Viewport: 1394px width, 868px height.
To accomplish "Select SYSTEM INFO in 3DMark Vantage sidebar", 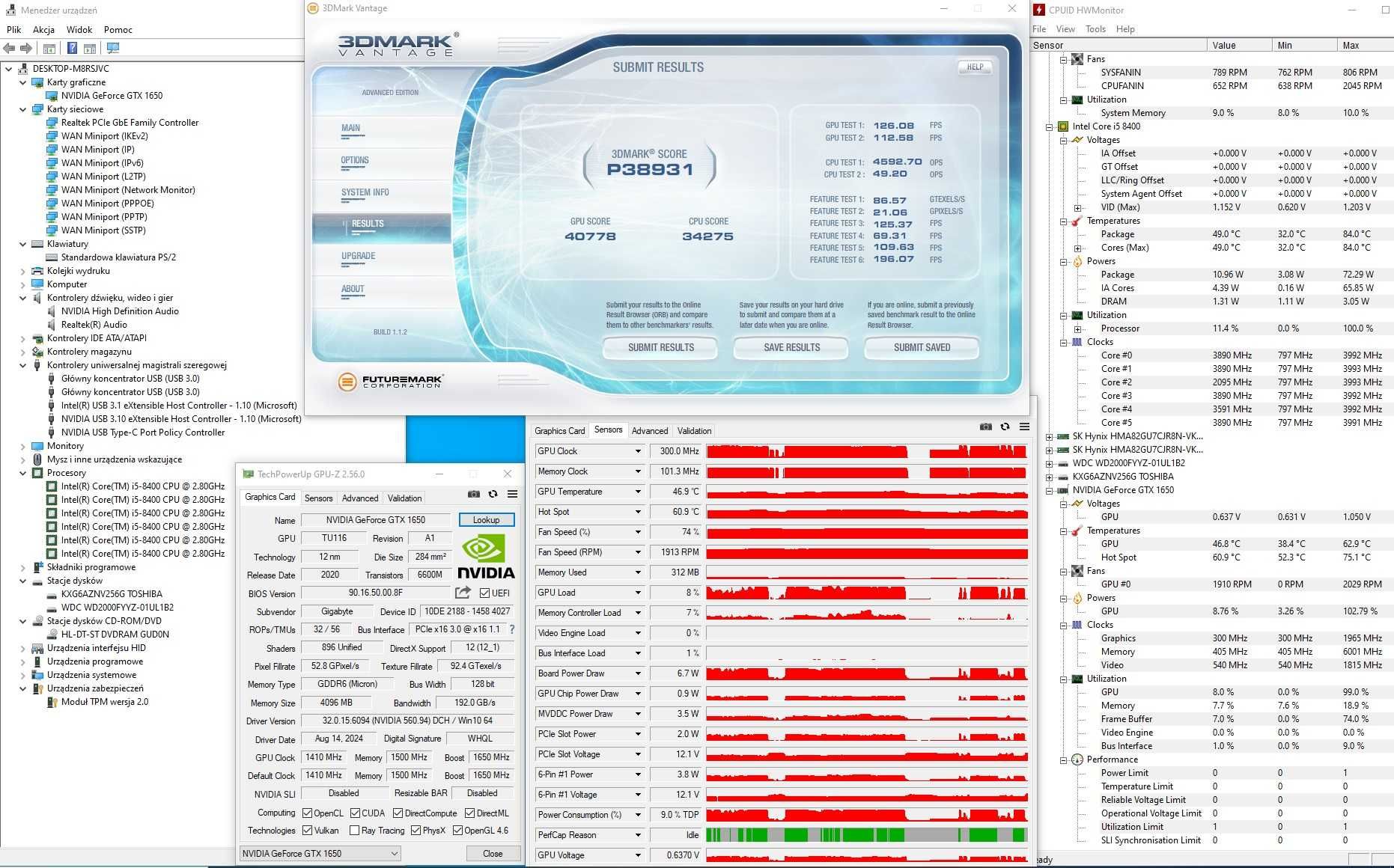I will [365, 193].
